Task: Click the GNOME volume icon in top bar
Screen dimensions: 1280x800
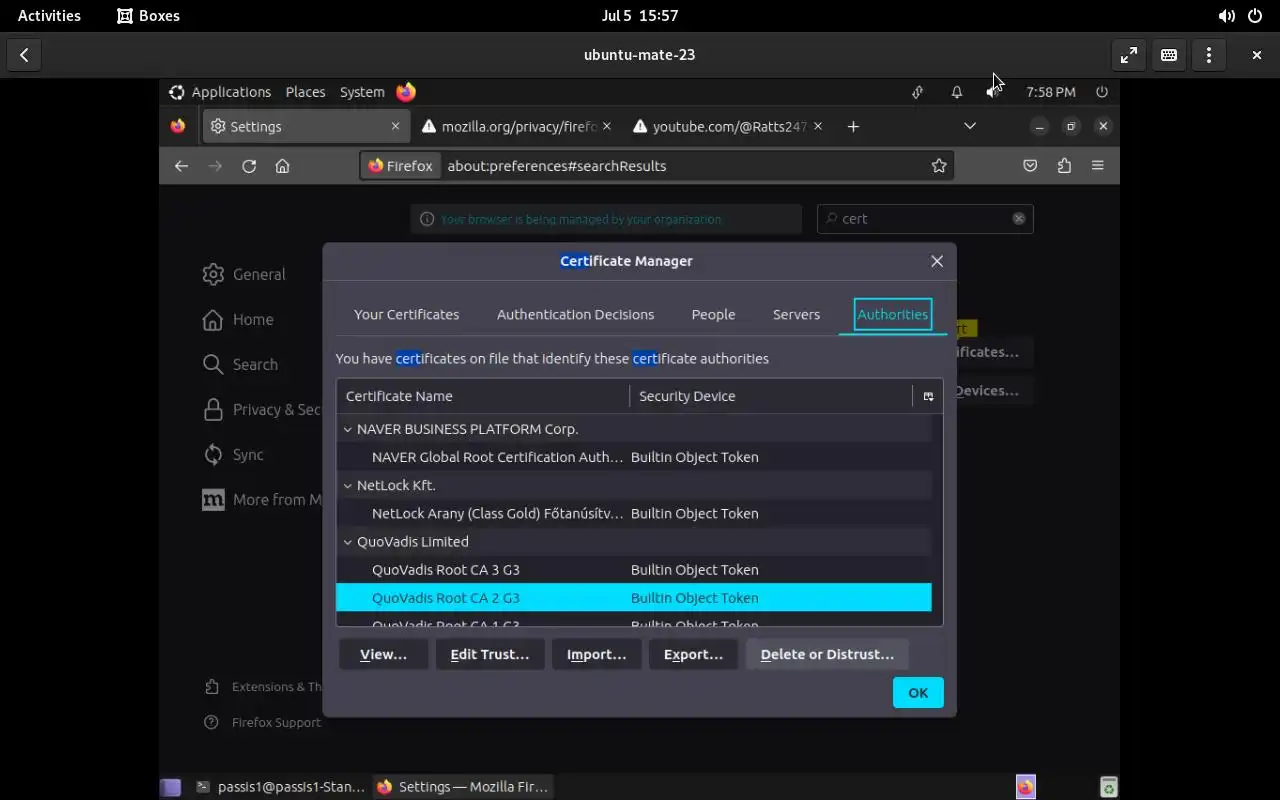Action: (x=1226, y=16)
